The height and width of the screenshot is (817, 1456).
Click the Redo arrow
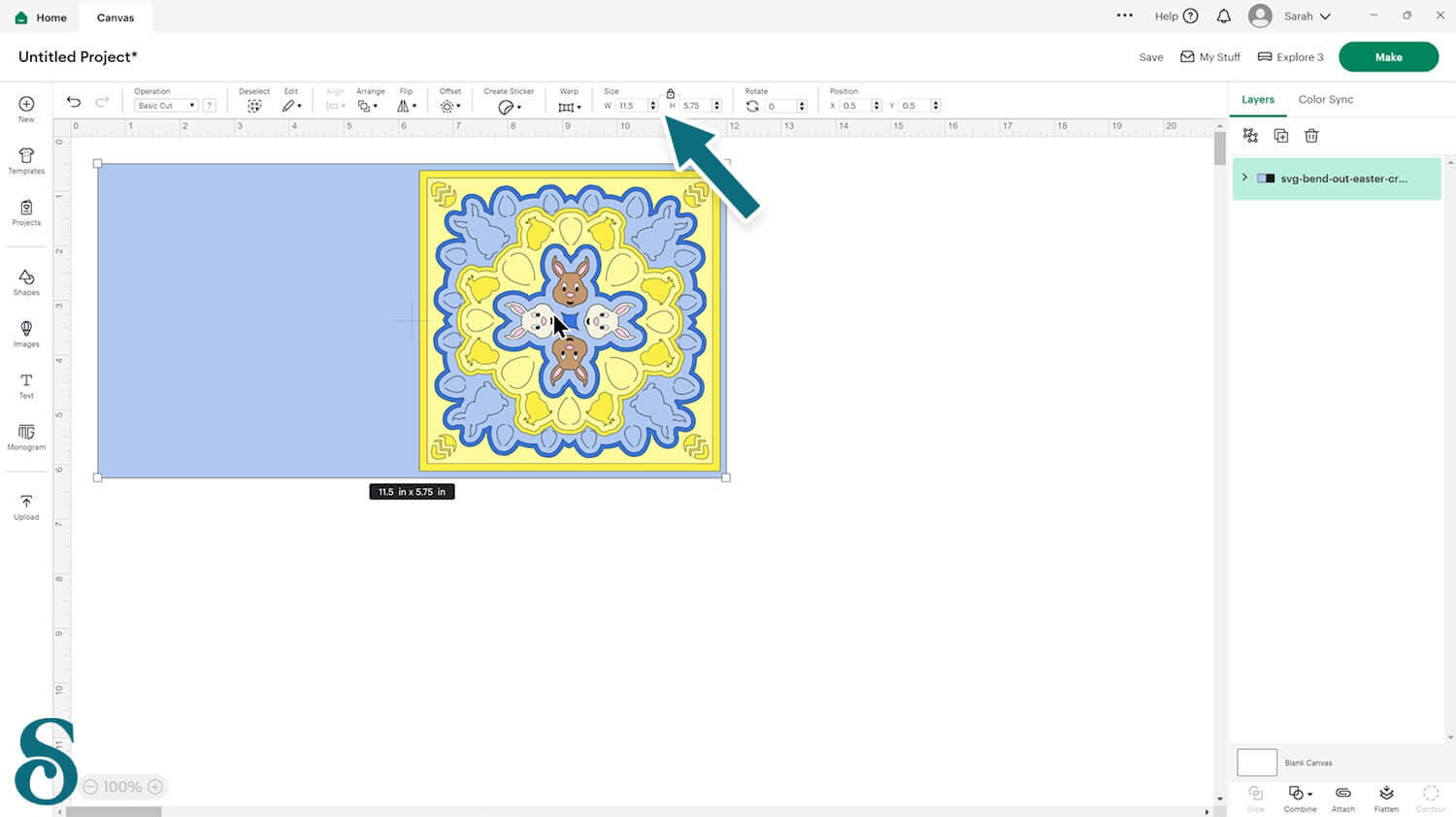point(102,102)
